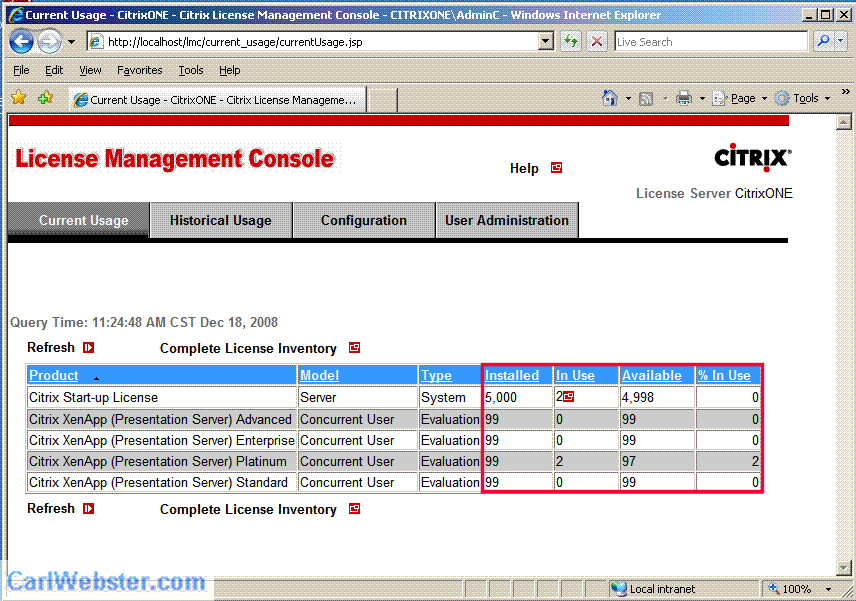Click the red Stop loading icon
Image resolution: width=856 pixels, height=601 pixels.
[597, 41]
